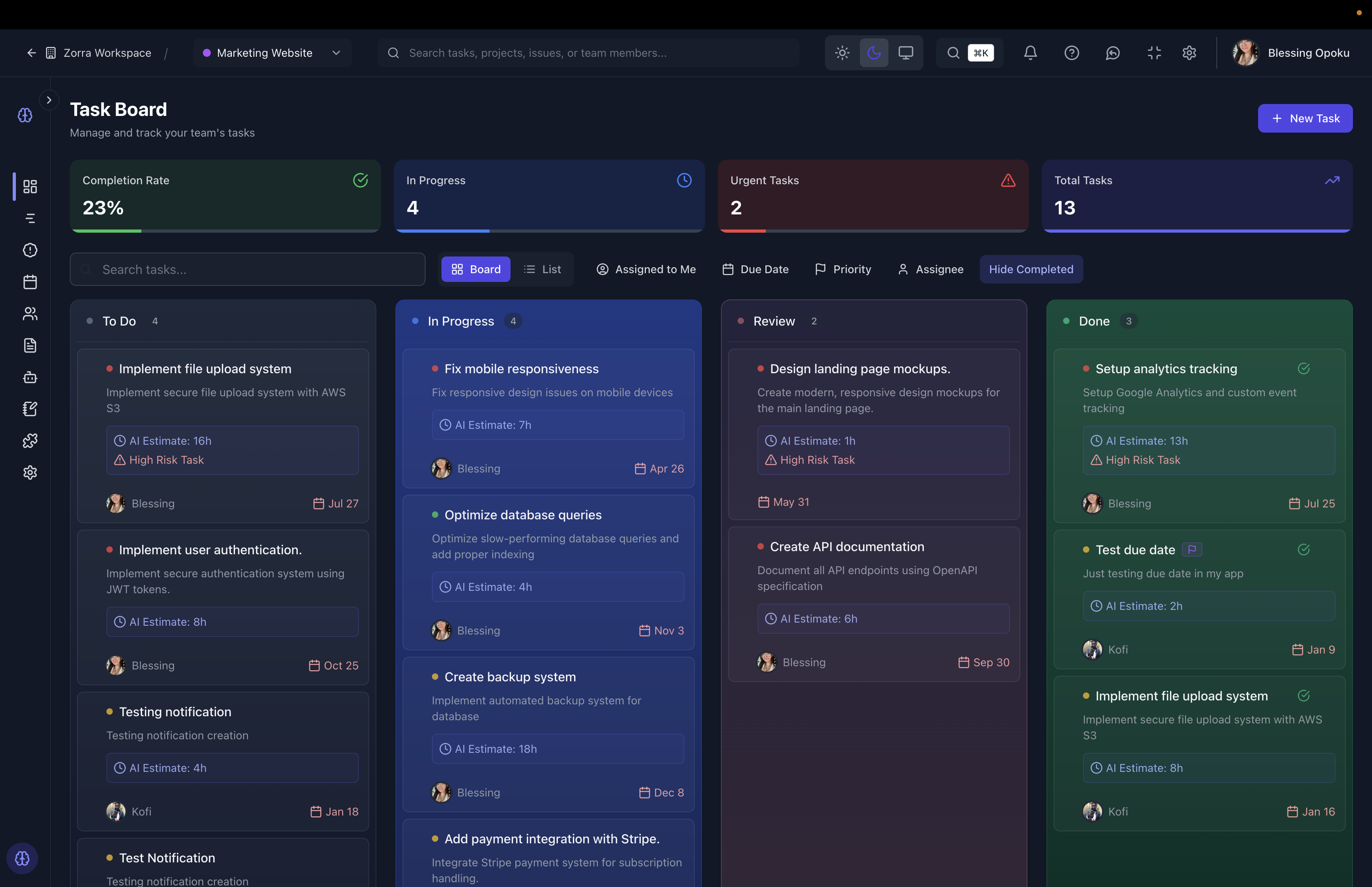Open the calendar icon in sidebar
The width and height of the screenshot is (1372, 887).
click(x=30, y=282)
